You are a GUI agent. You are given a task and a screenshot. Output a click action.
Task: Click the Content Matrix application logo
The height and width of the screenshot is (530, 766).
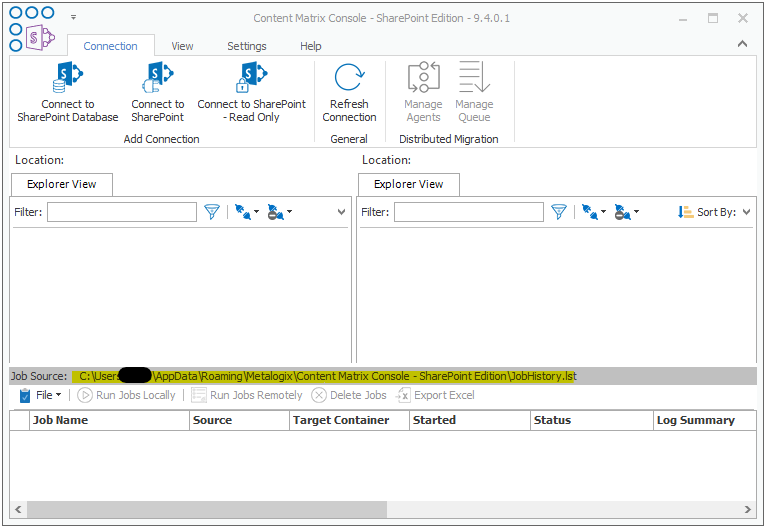[32, 29]
